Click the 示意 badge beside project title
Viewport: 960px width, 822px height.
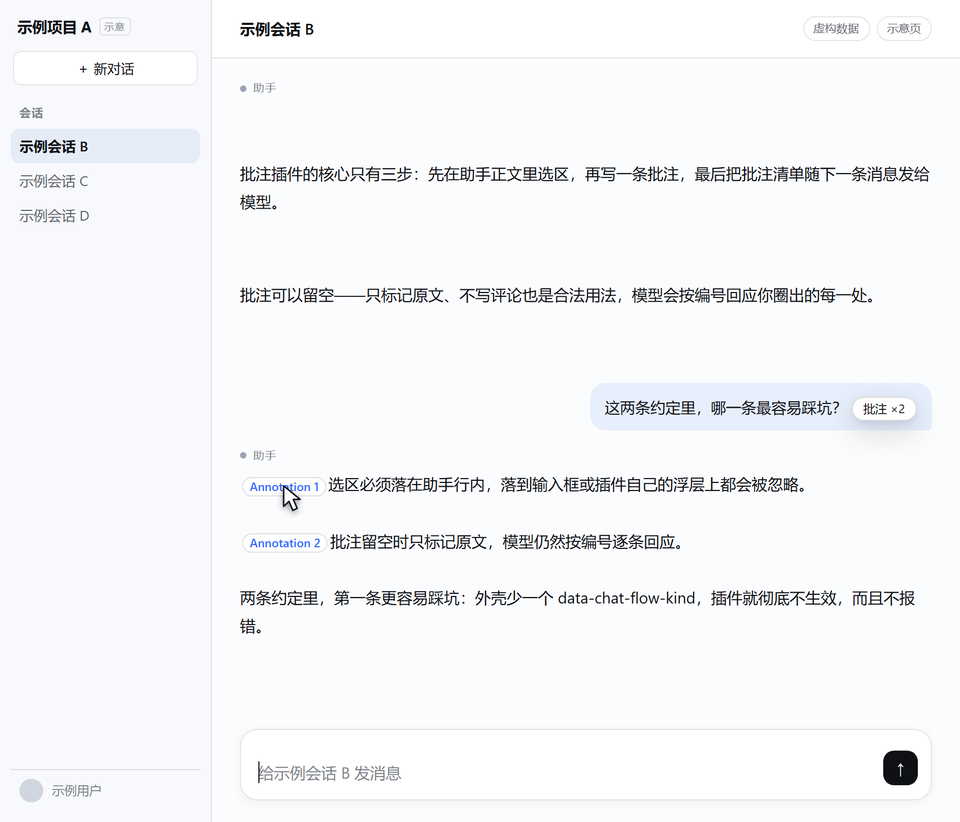[114, 27]
